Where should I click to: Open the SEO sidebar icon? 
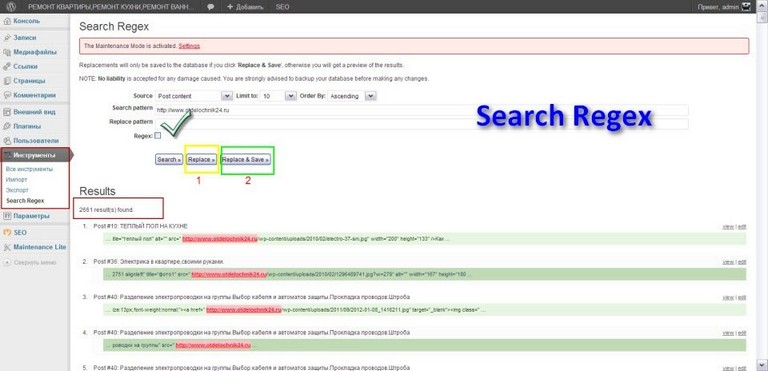click(7, 232)
